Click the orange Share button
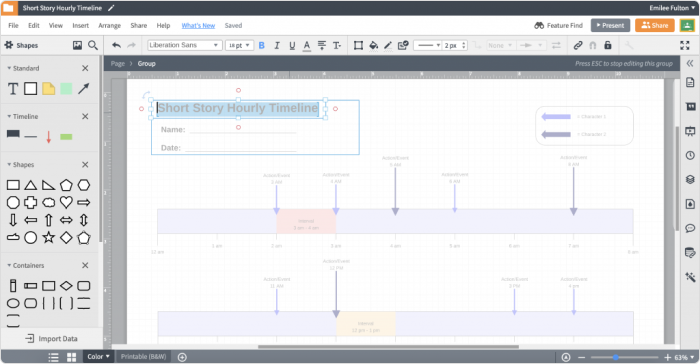The image size is (700, 364). 654,25
